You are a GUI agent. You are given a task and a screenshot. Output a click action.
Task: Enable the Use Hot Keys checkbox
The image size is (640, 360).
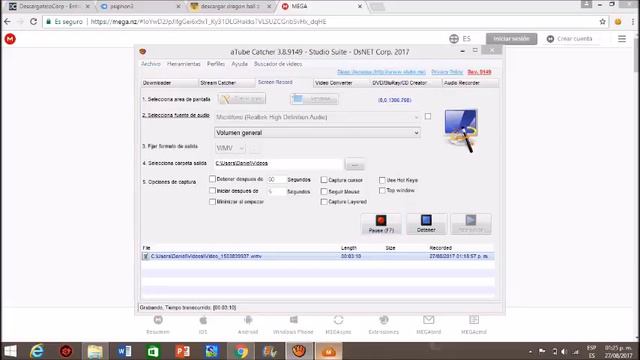click(382, 180)
